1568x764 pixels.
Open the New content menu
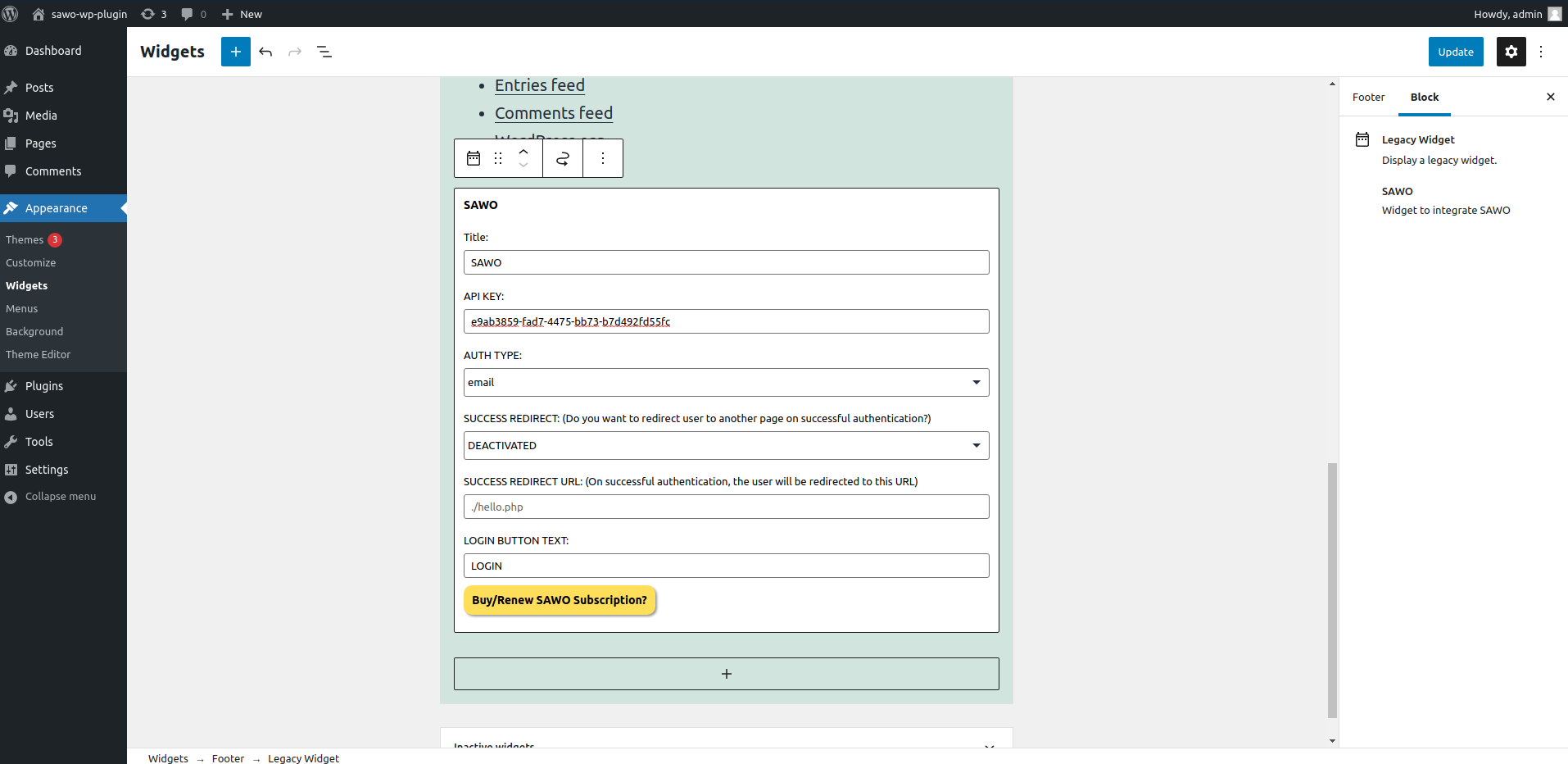click(x=242, y=14)
